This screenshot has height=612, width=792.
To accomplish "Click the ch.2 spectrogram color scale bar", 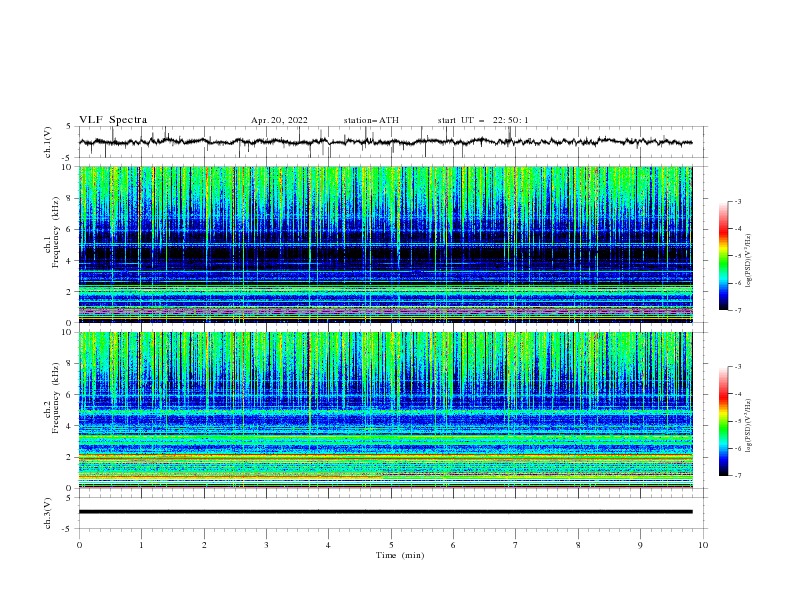I will 723,421.
